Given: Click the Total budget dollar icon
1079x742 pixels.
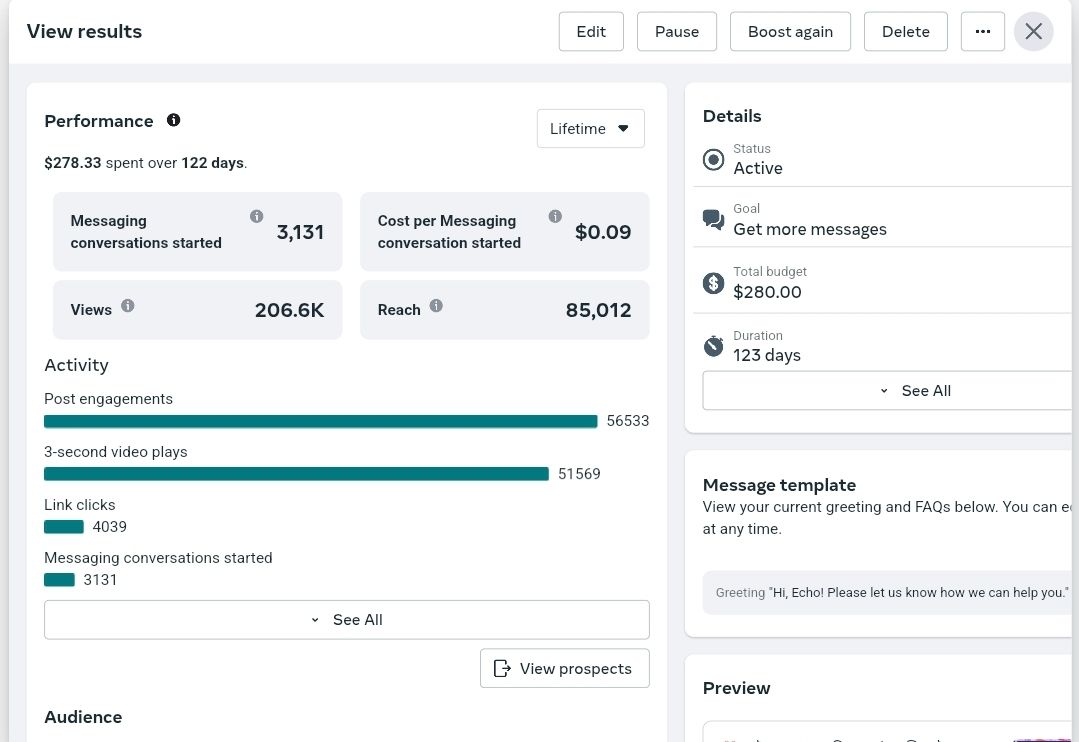Looking at the screenshot, I should (714, 283).
